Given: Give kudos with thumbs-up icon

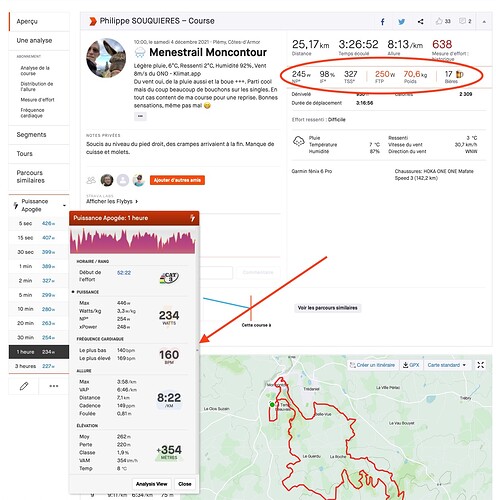Looking at the screenshot, I should (x=439, y=21).
